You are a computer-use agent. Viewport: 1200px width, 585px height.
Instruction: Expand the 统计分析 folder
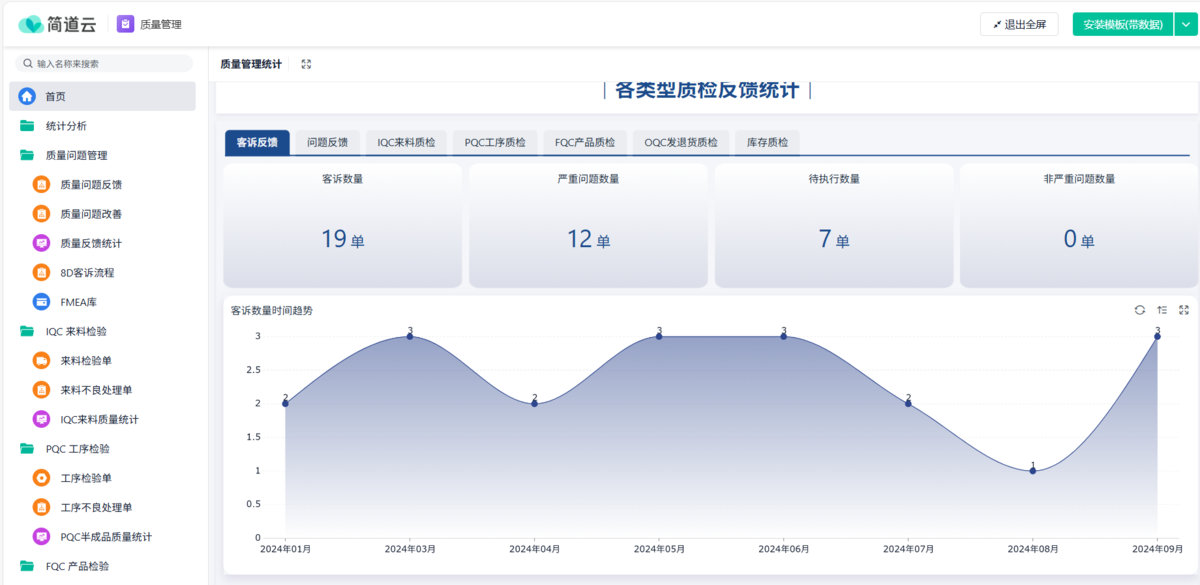tap(102, 126)
